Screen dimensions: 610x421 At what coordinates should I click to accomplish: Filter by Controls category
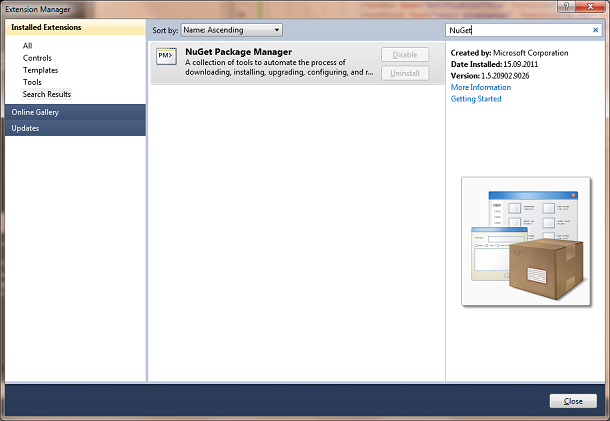point(37,58)
